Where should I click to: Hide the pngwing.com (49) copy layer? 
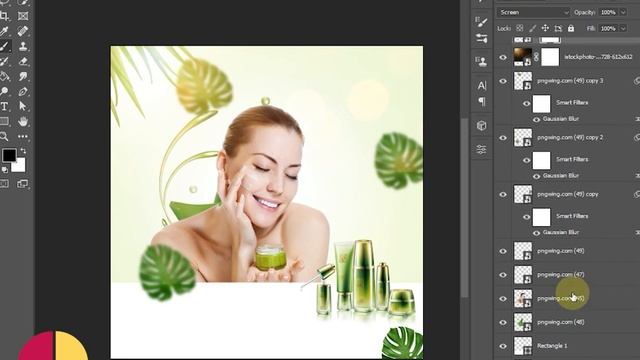(x=503, y=195)
